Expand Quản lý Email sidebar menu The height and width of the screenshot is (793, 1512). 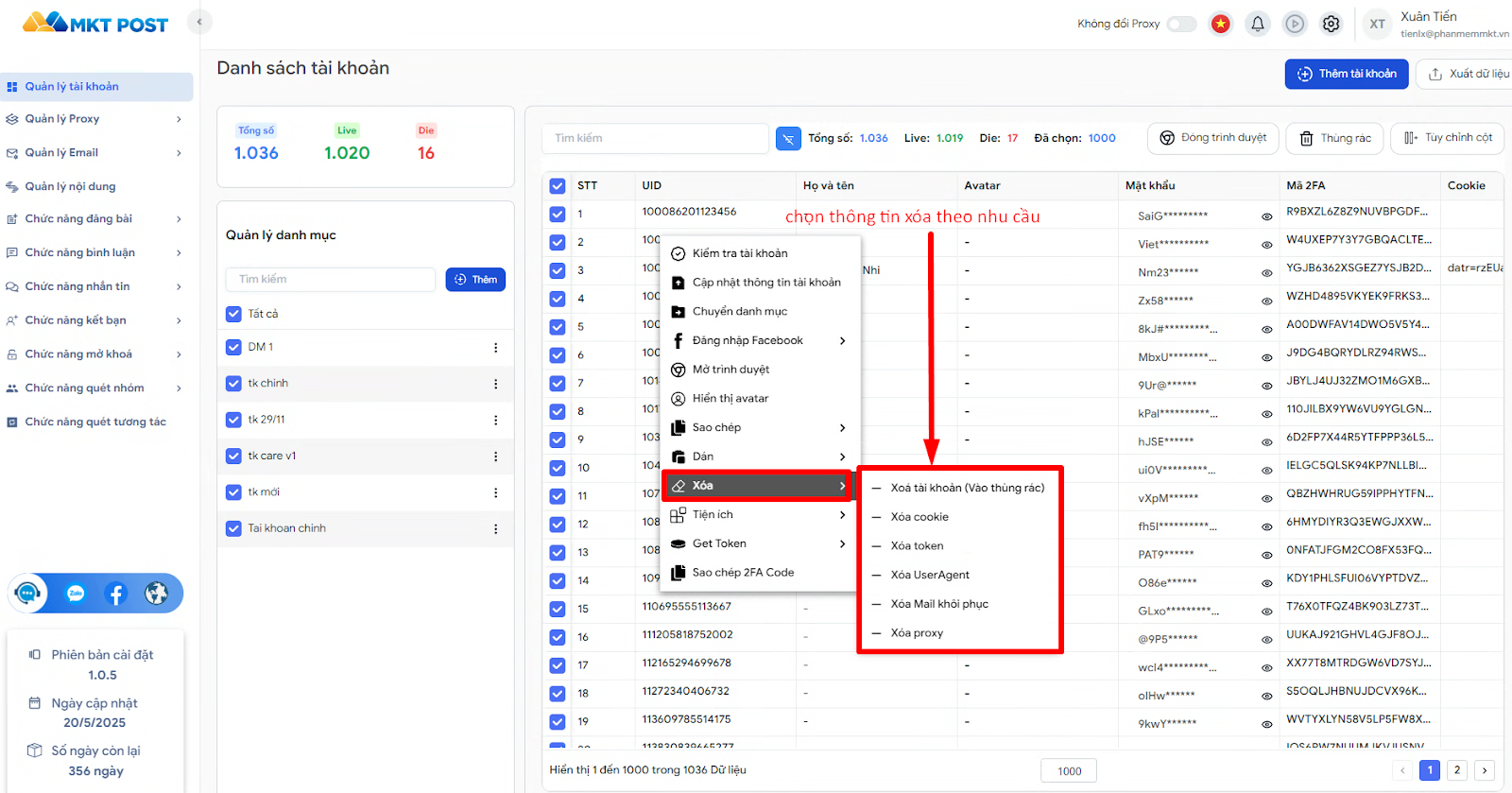click(94, 153)
